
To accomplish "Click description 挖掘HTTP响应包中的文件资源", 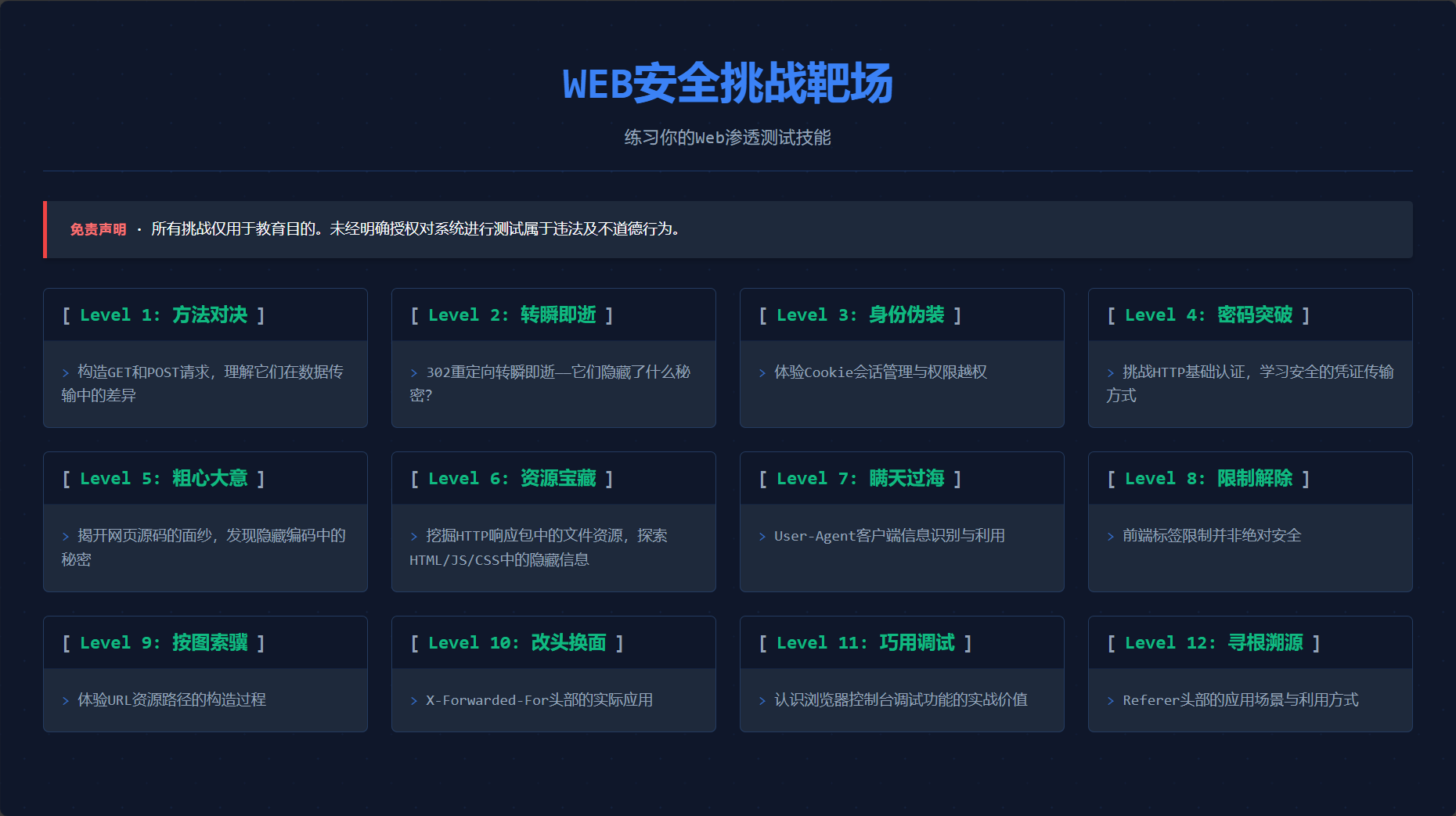I will coord(539,547).
